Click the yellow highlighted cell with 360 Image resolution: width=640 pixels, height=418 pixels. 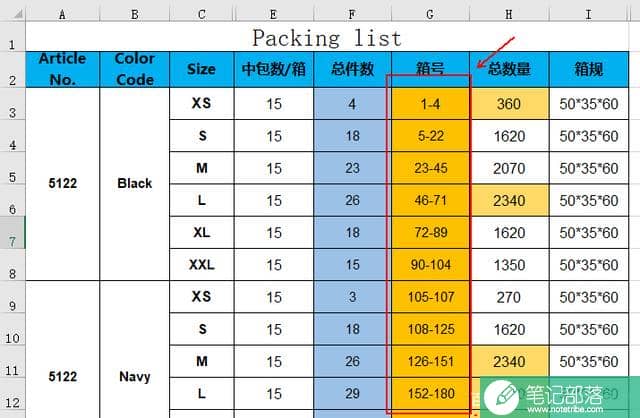point(509,104)
